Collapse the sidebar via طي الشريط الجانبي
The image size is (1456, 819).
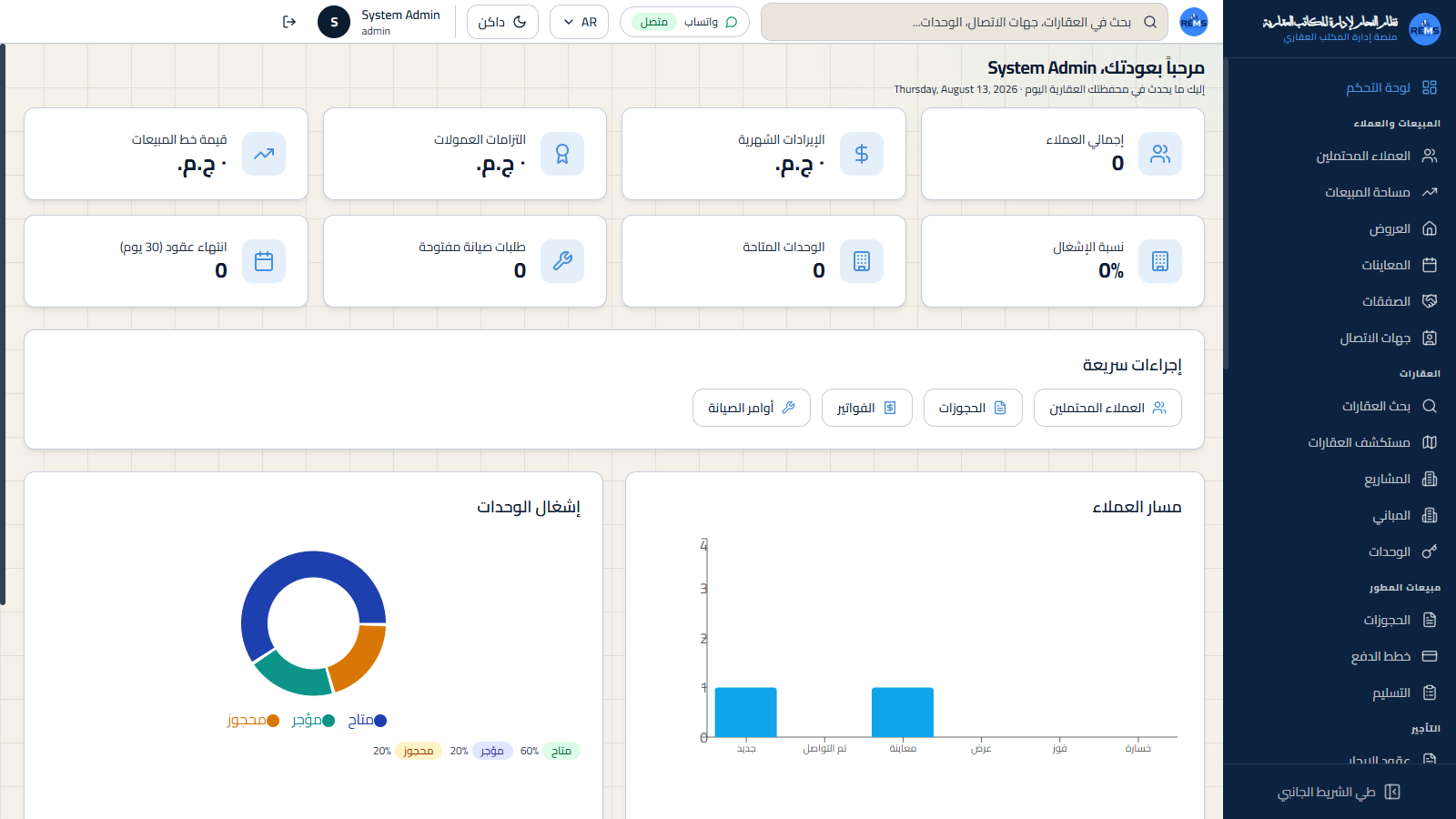pos(1339,792)
